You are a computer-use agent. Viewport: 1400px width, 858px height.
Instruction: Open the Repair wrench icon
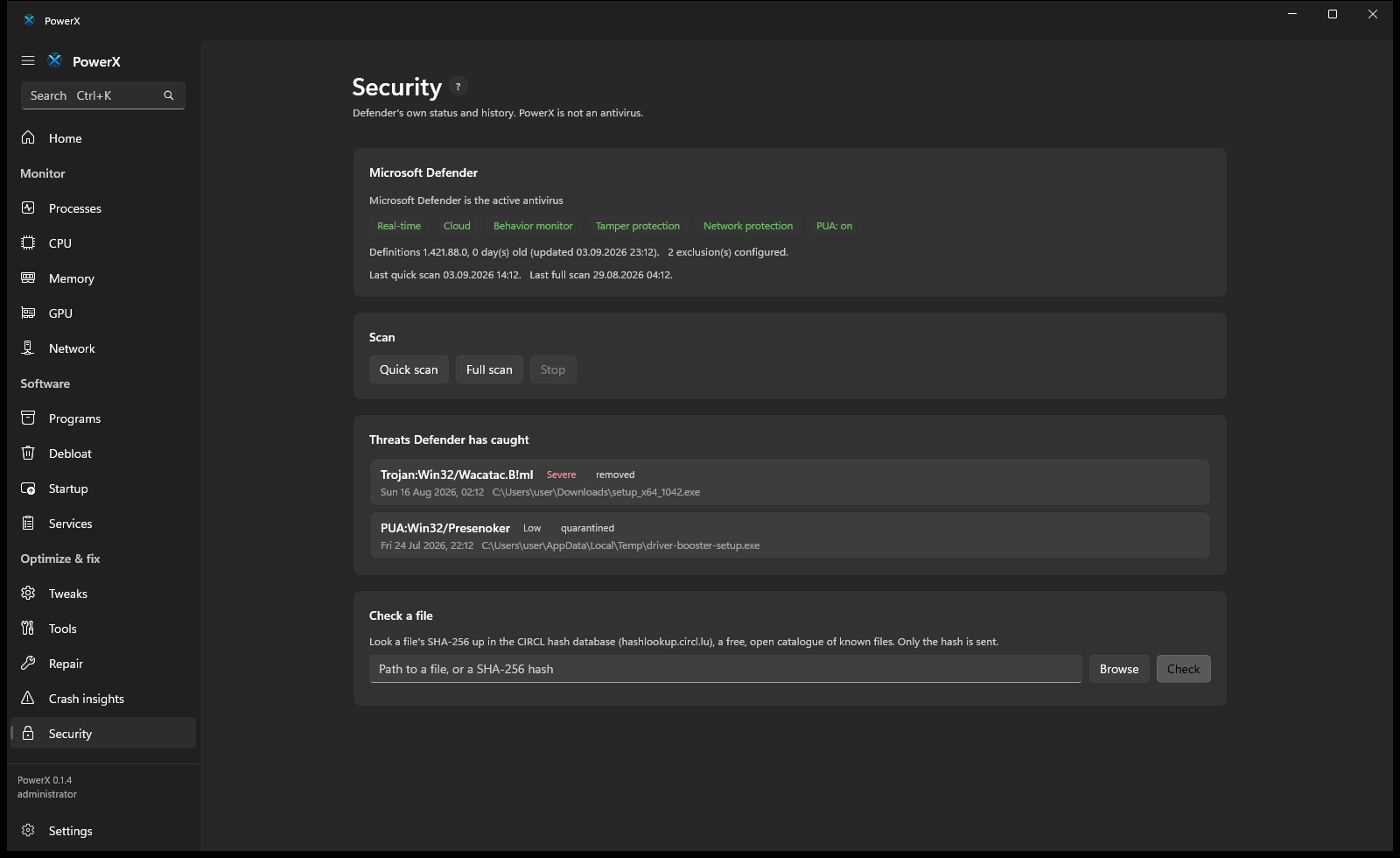tap(28, 663)
